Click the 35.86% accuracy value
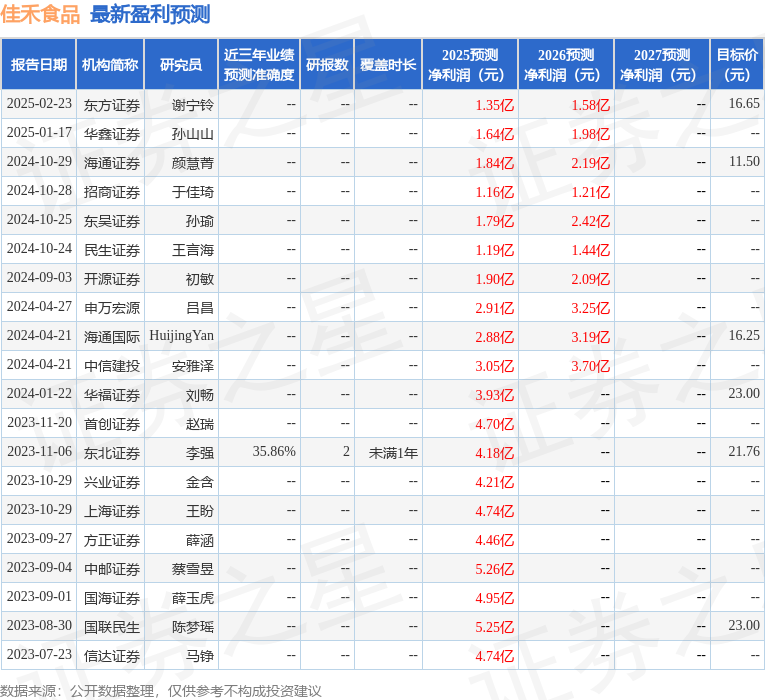The height and width of the screenshot is (700, 765). [x=274, y=452]
